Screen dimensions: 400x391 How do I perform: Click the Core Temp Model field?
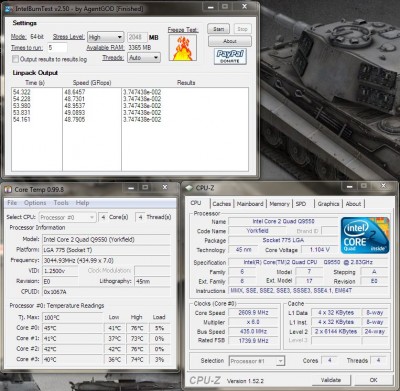(106, 240)
